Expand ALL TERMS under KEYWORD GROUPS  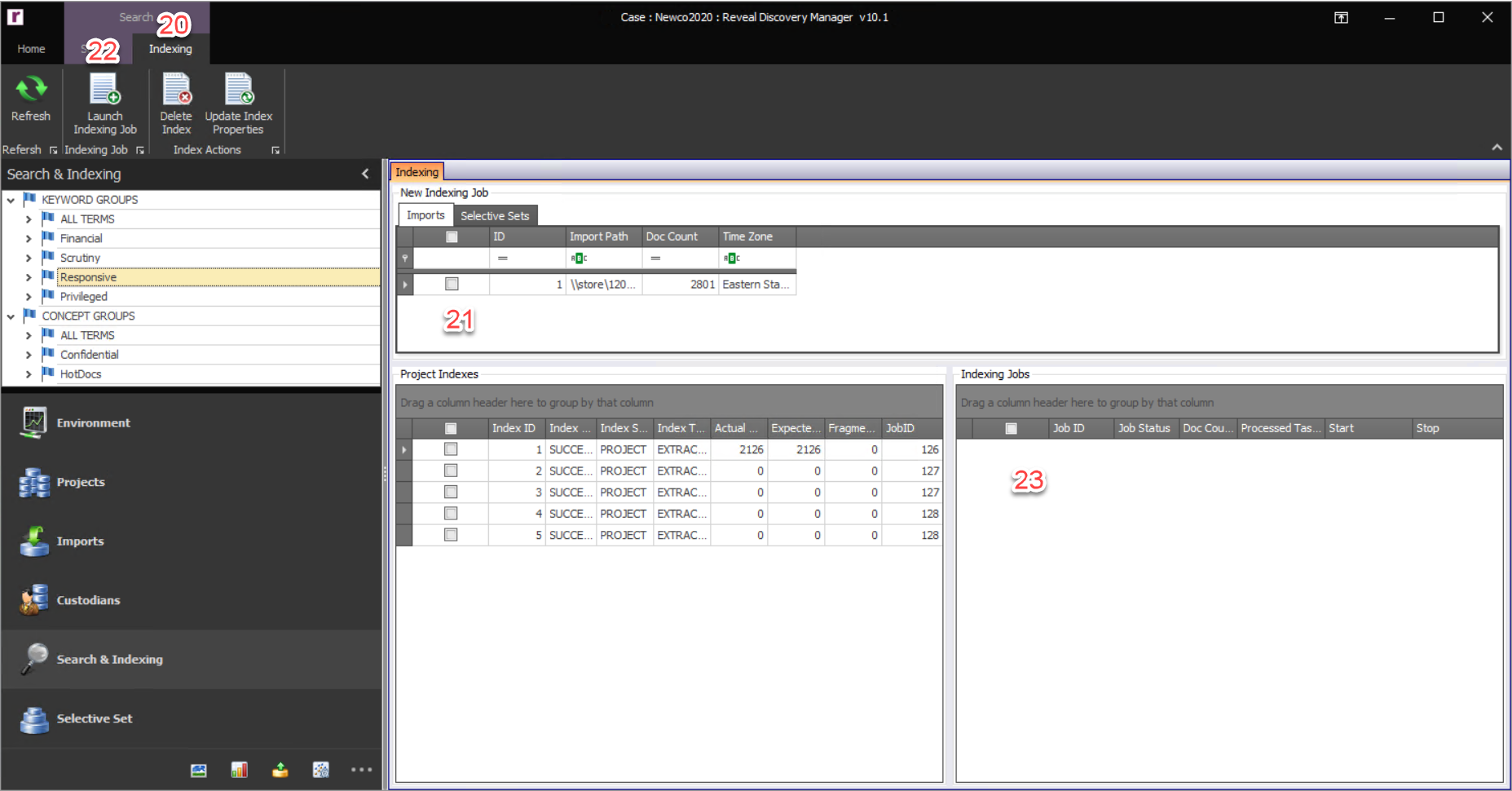tap(29, 219)
